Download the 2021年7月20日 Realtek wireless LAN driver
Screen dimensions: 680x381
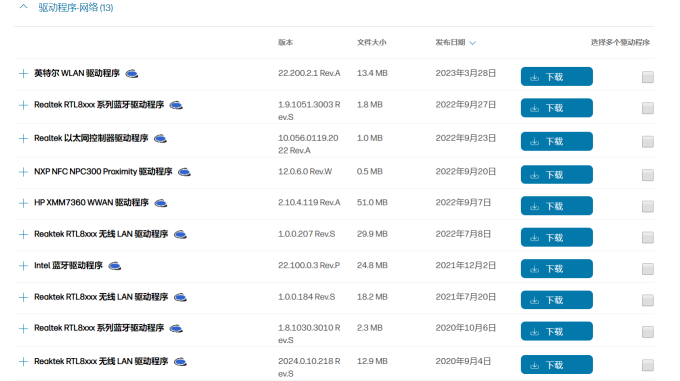click(x=556, y=300)
